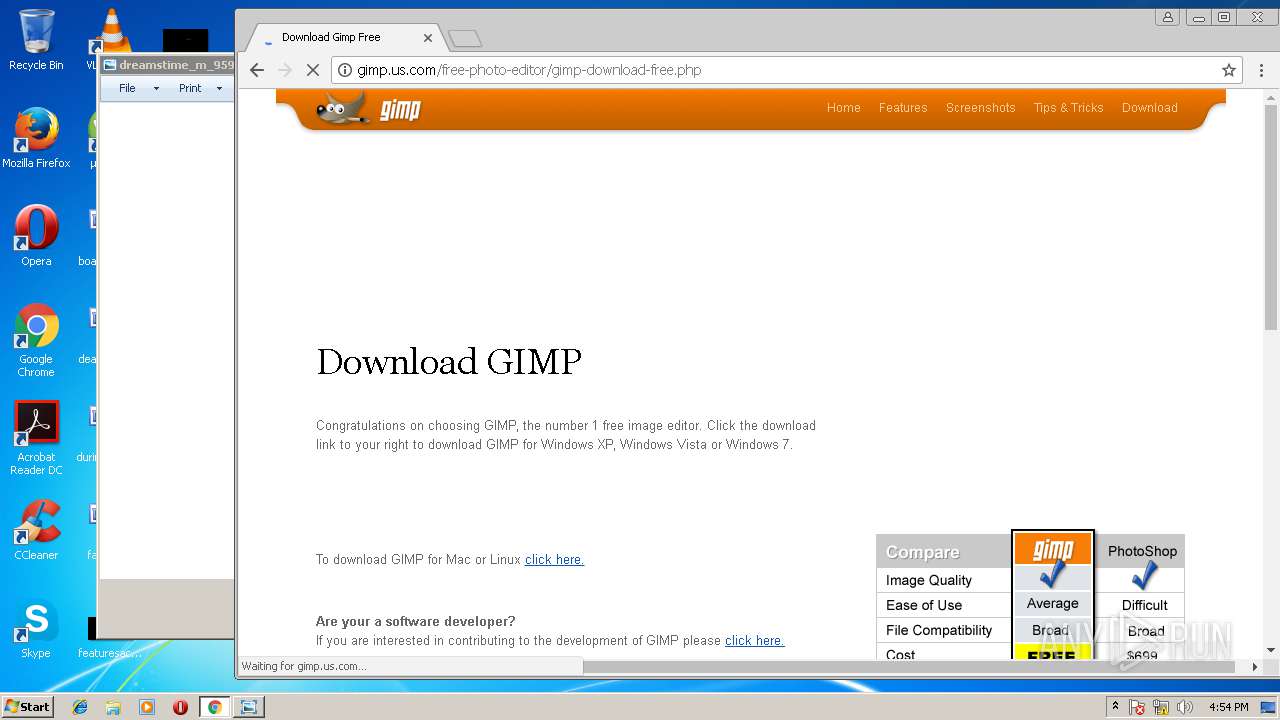1280x720 pixels.
Task: Switch to photo viewer taskbar button
Action: (248, 707)
